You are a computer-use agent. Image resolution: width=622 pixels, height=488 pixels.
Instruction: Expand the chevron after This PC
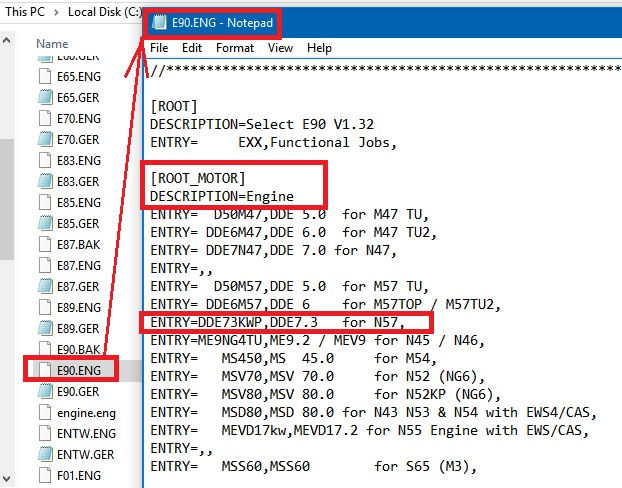pyautogui.click(x=57, y=14)
